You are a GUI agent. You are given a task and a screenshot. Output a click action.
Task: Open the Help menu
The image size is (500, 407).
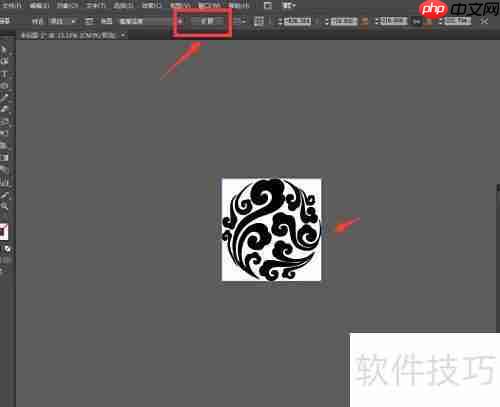(239, 5)
